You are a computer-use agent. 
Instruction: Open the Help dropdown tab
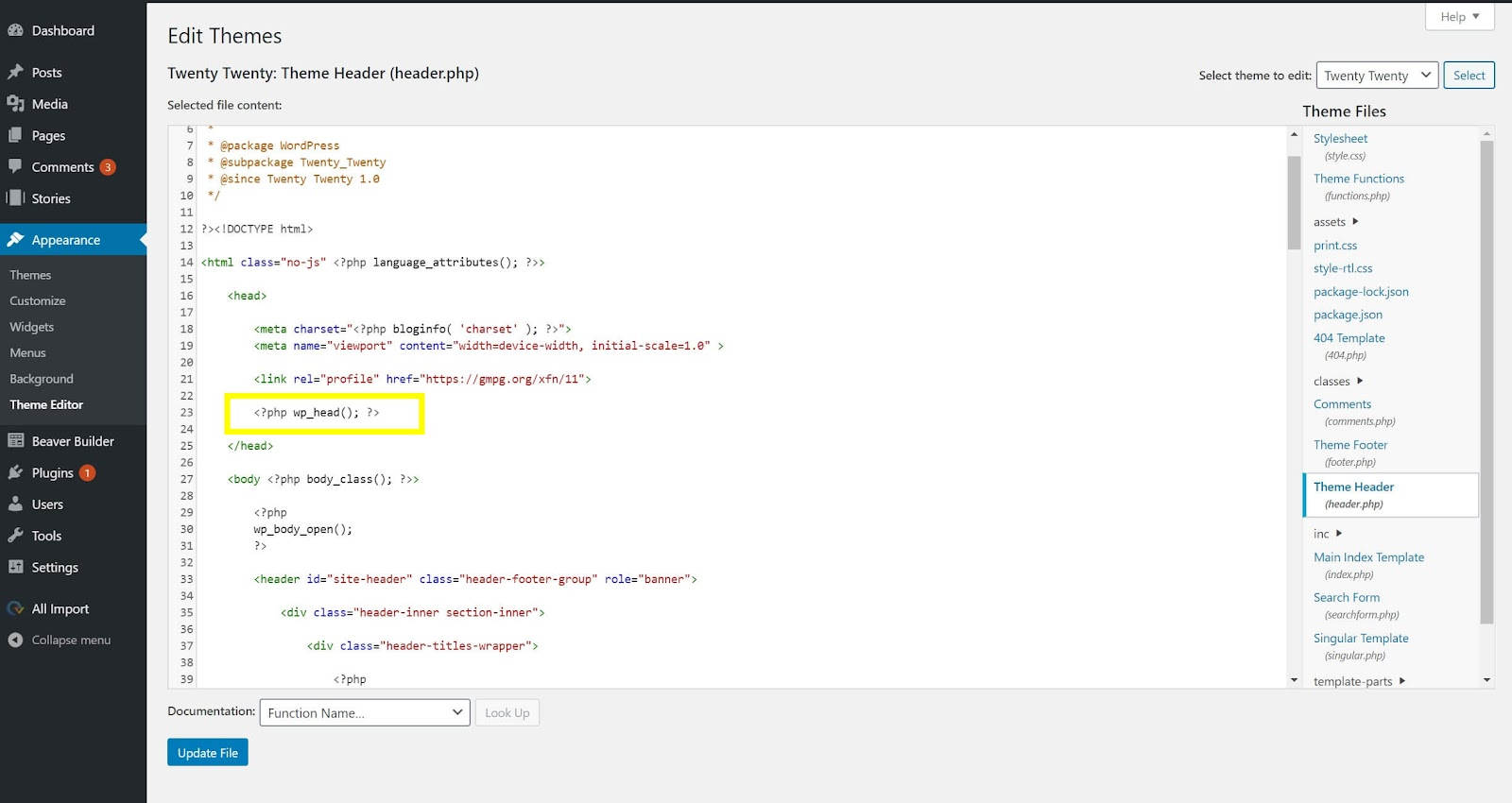(1459, 17)
